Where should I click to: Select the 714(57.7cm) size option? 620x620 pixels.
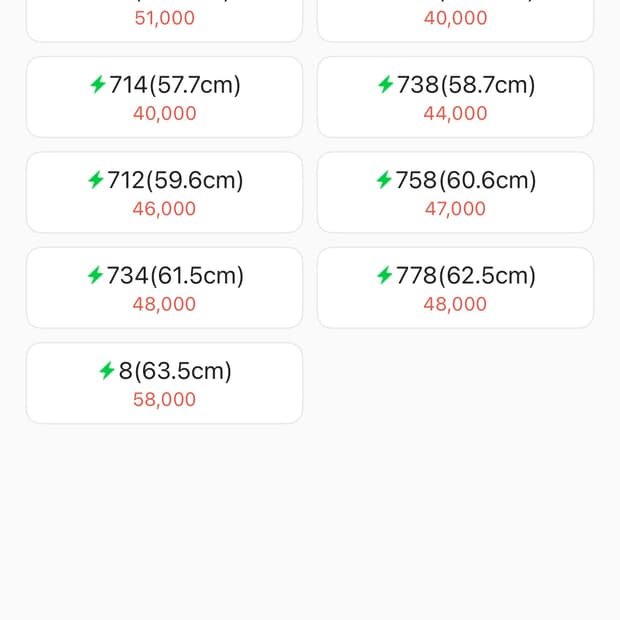click(x=175, y=85)
